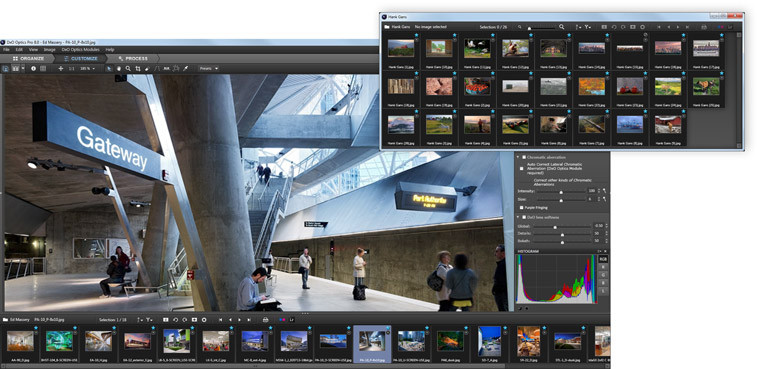Switch to side-by-side compare view icon
Screen dimensions: 757x369
[x=15, y=69]
